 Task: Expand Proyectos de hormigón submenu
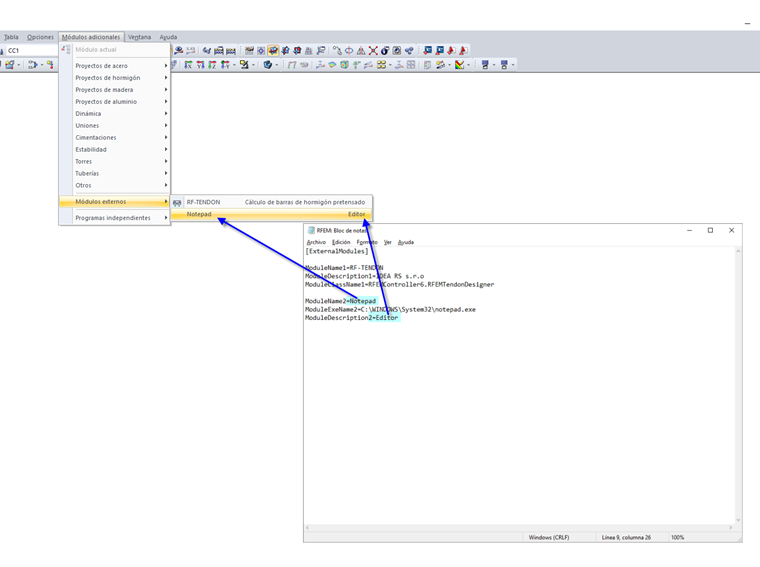(166, 78)
